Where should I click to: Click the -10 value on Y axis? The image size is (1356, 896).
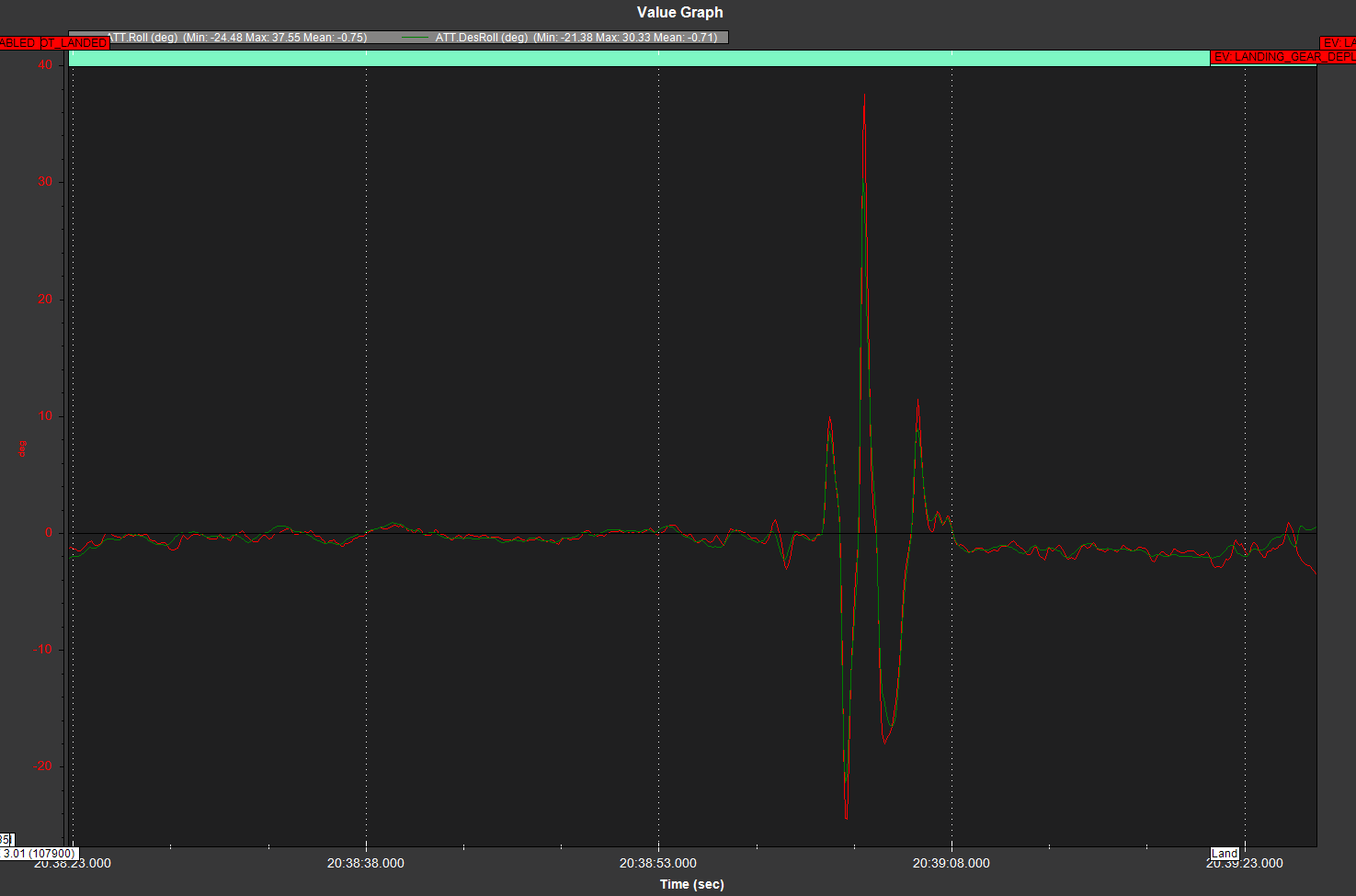(x=43, y=650)
